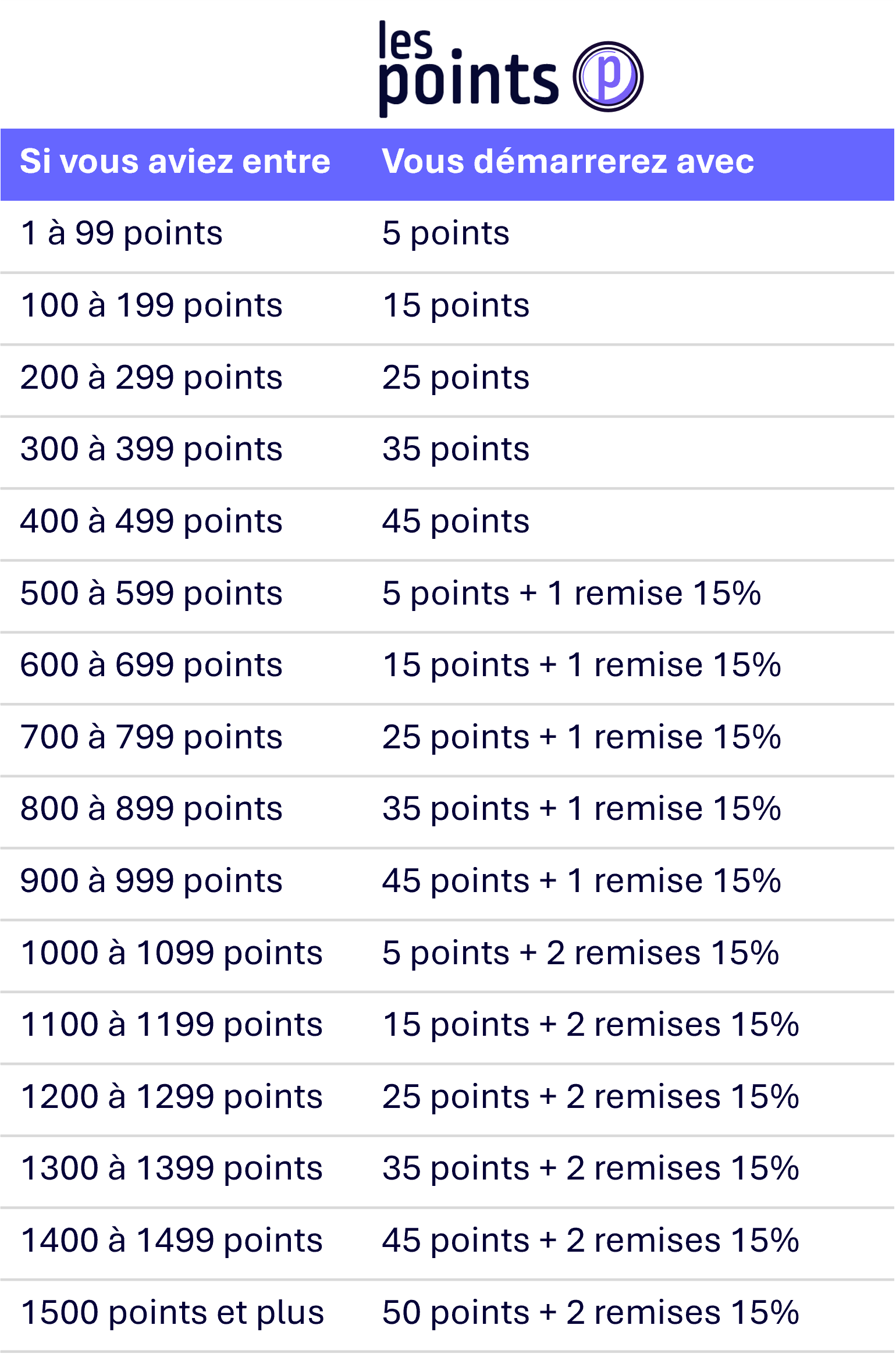The image size is (896, 1357).
Task: Select the "Si vous aviez entre" column header
Action: tap(175, 162)
